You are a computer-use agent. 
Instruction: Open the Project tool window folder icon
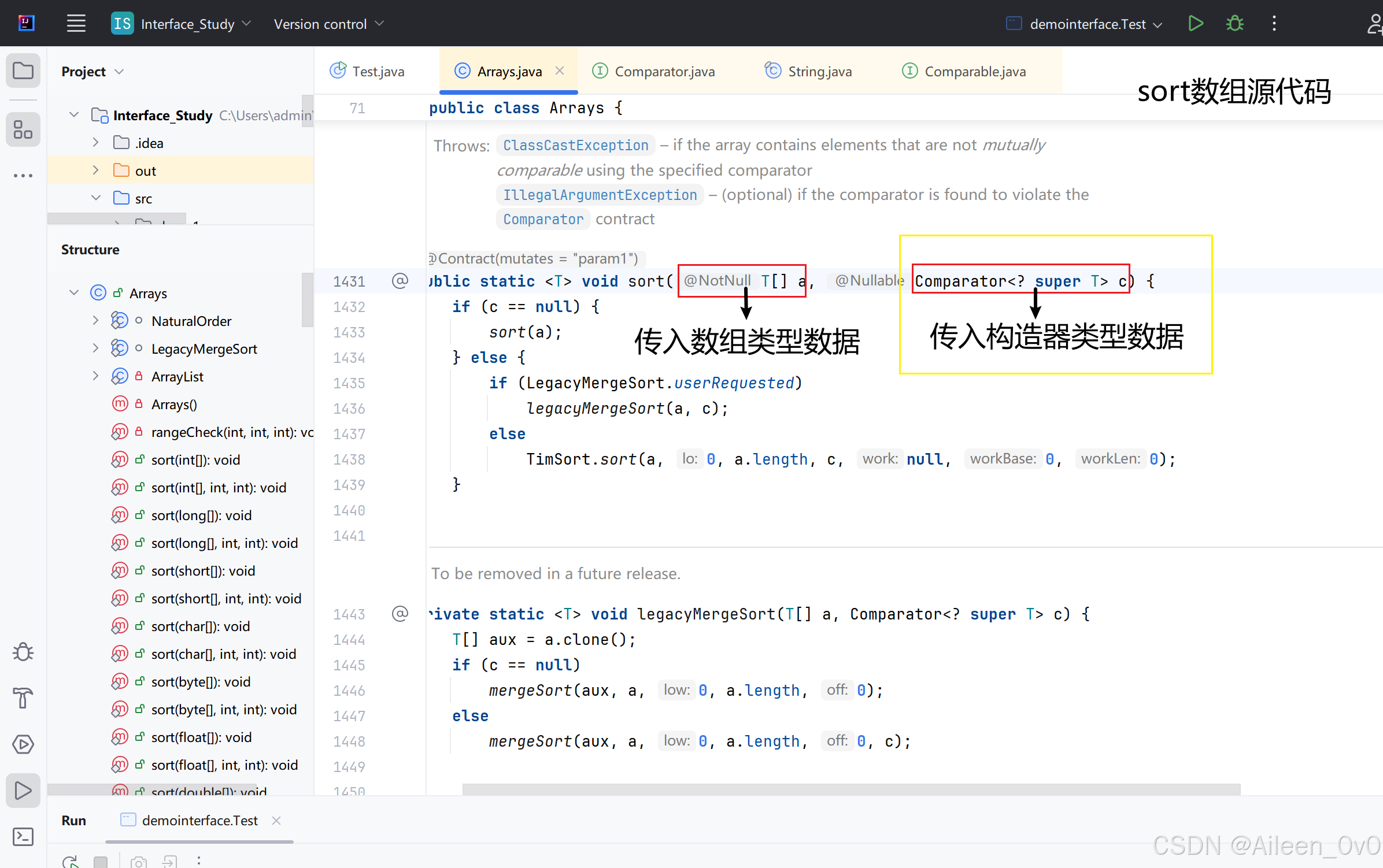[x=23, y=71]
